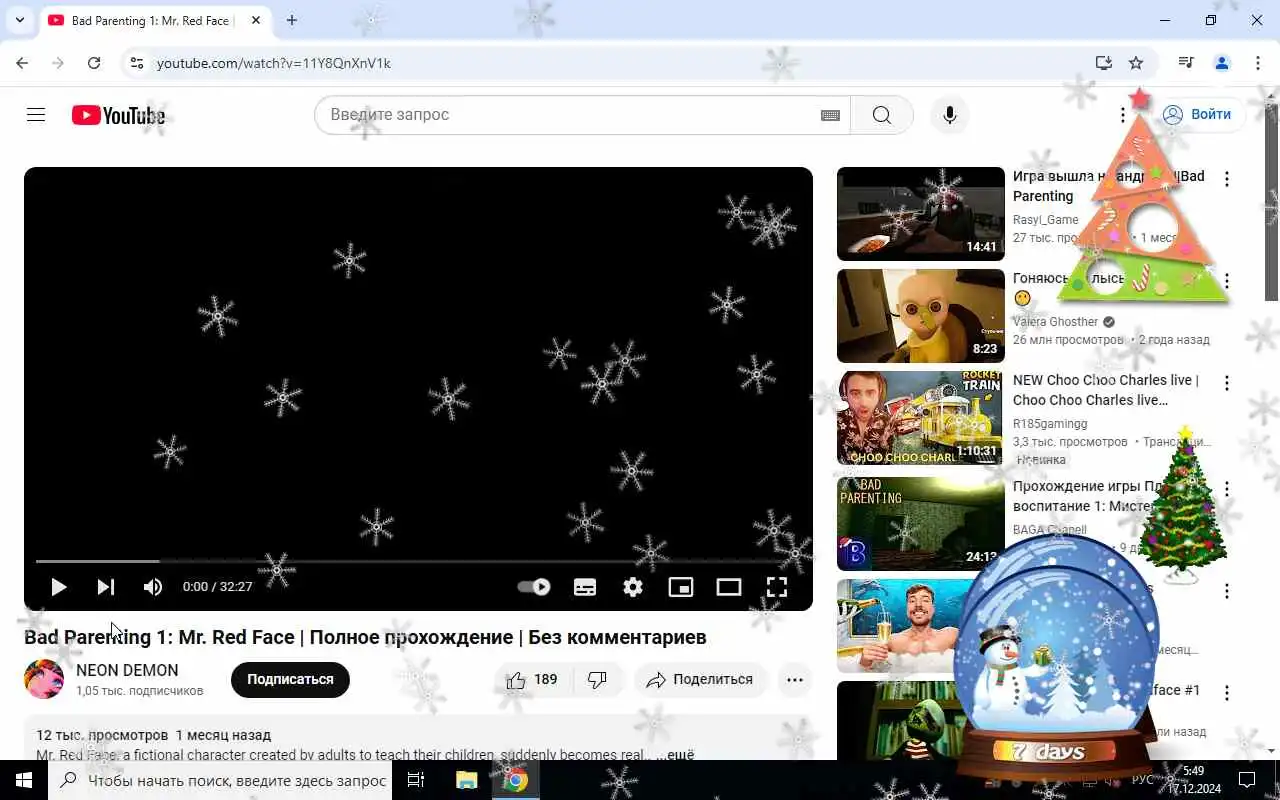Share video via Поделиться button
Image resolution: width=1280 pixels, height=800 pixels.
(x=700, y=680)
